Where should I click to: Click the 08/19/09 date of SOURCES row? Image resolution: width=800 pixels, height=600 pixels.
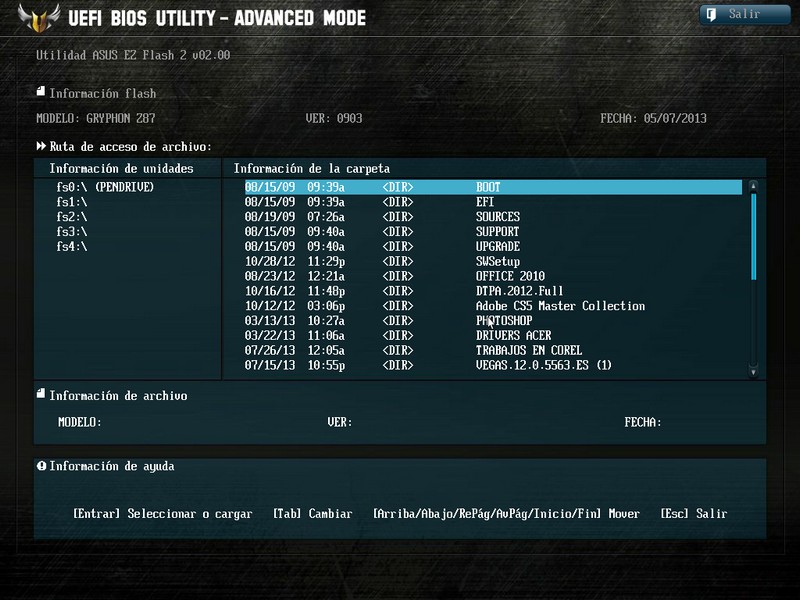(269, 217)
